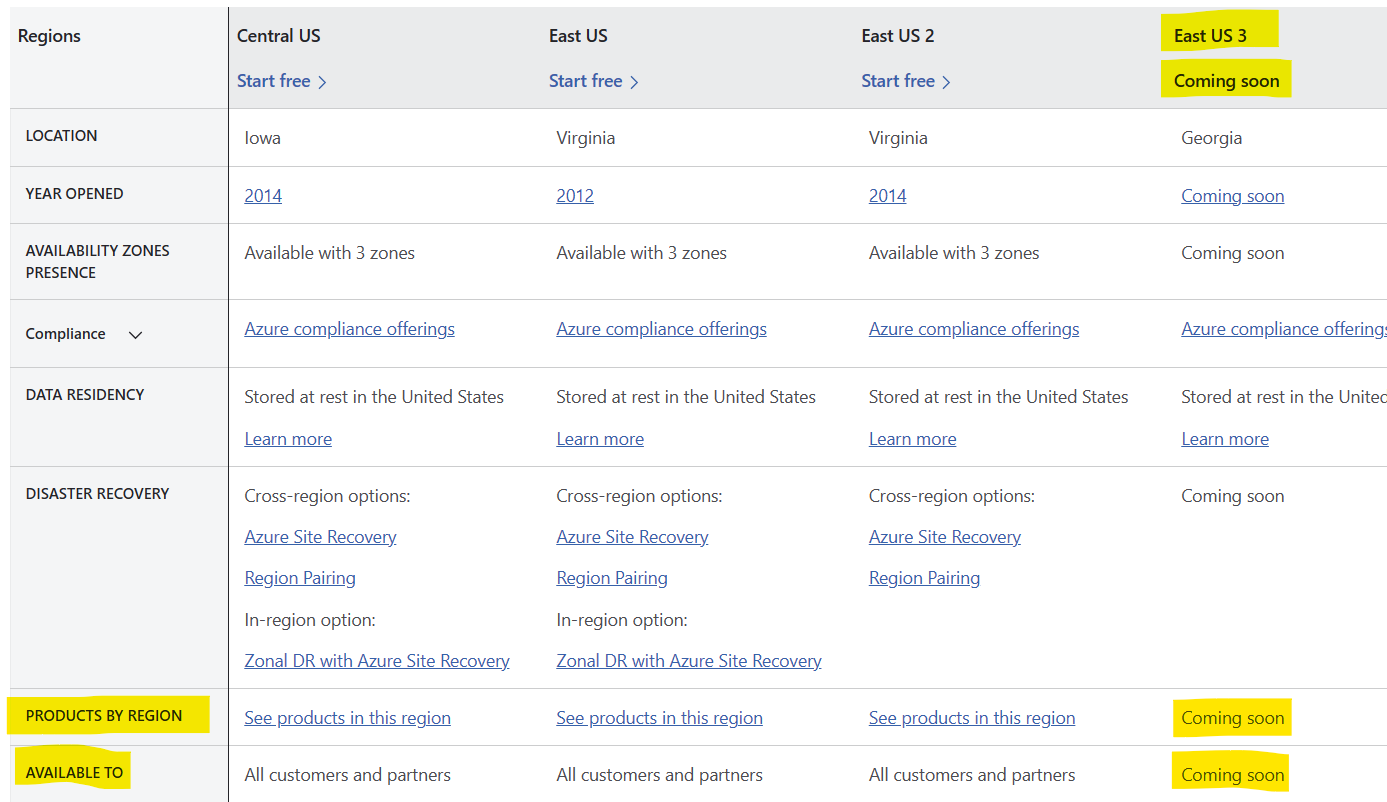Click Learn more under East US 3 data residency

tap(1224, 439)
